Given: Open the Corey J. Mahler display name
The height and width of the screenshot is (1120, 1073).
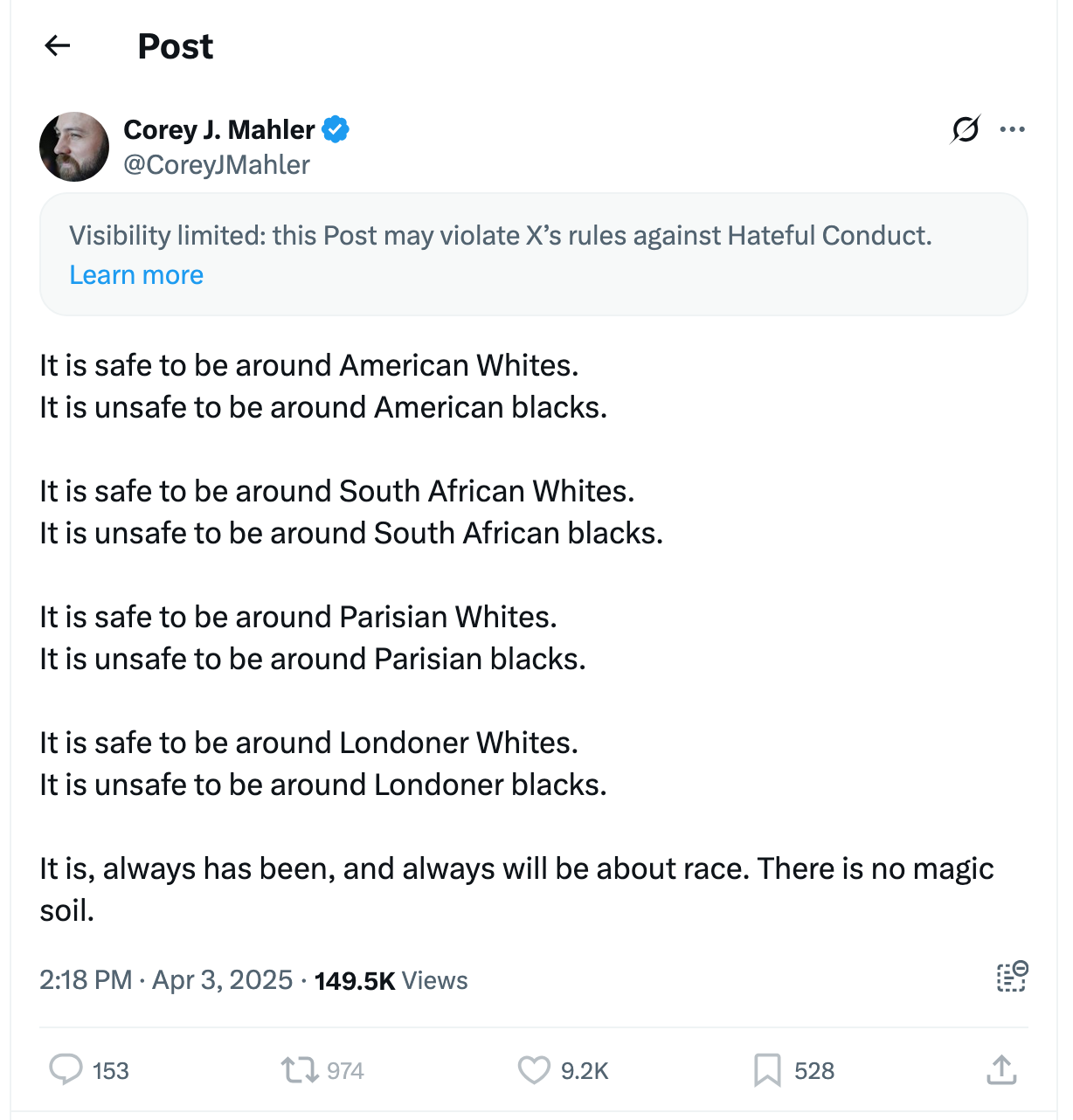Looking at the screenshot, I should 219,129.
